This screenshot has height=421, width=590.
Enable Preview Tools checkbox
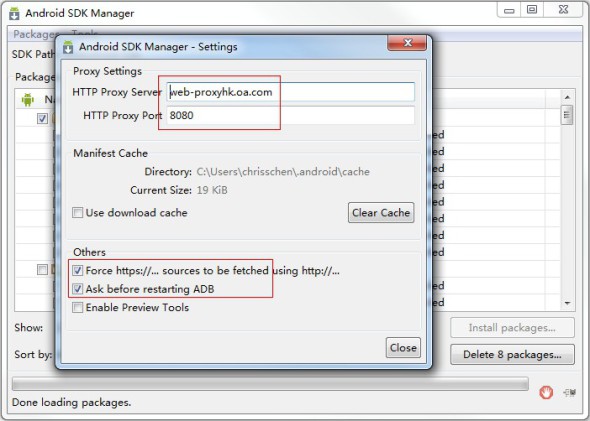pos(78,307)
